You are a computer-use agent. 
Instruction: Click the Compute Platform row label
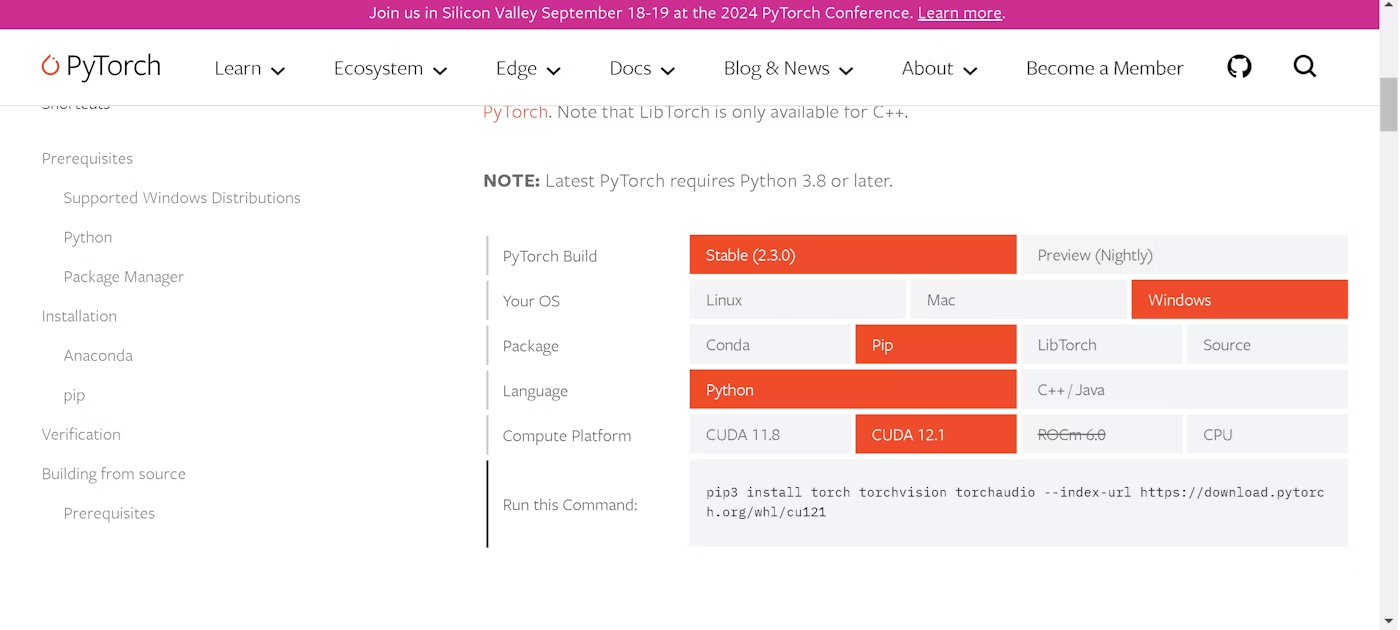point(567,436)
